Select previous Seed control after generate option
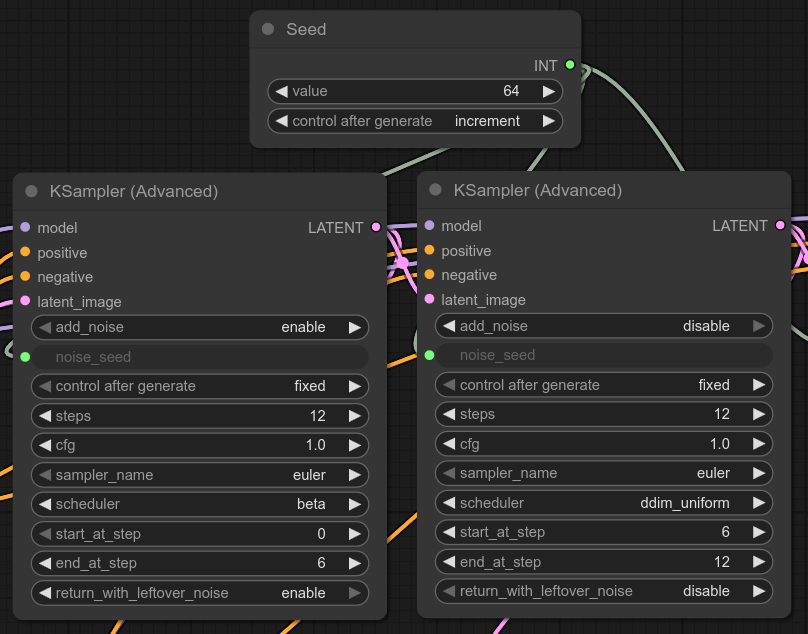Image resolution: width=808 pixels, height=634 pixels. pyautogui.click(x=281, y=121)
